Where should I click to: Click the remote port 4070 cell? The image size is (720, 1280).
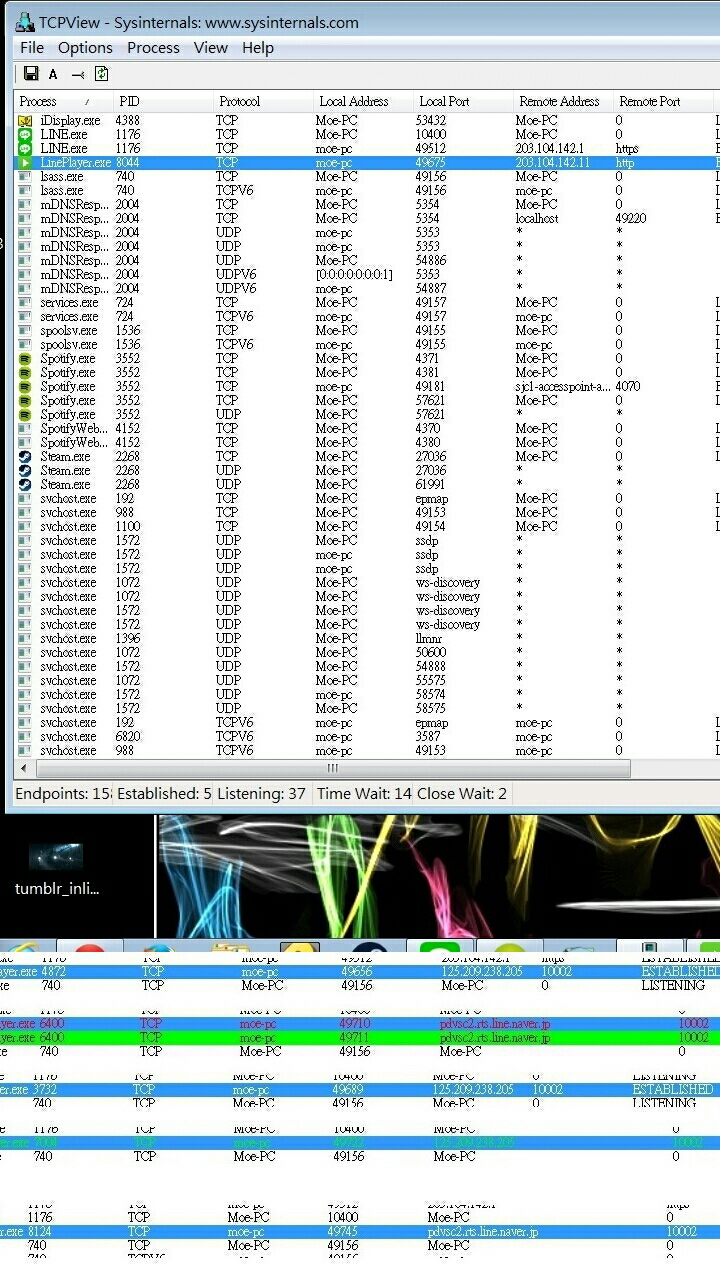pos(628,386)
